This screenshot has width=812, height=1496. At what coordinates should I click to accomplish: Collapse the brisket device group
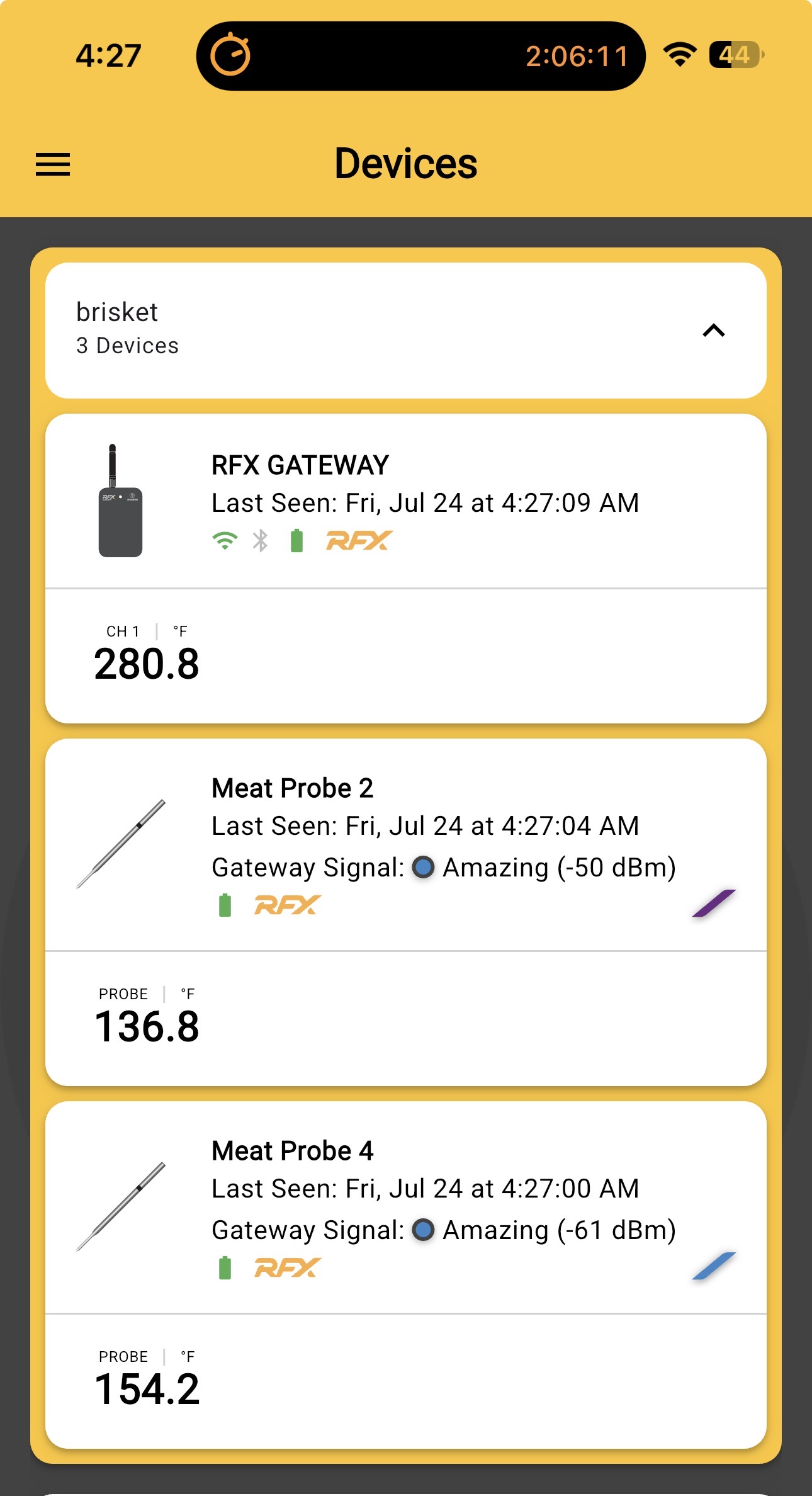[713, 331]
